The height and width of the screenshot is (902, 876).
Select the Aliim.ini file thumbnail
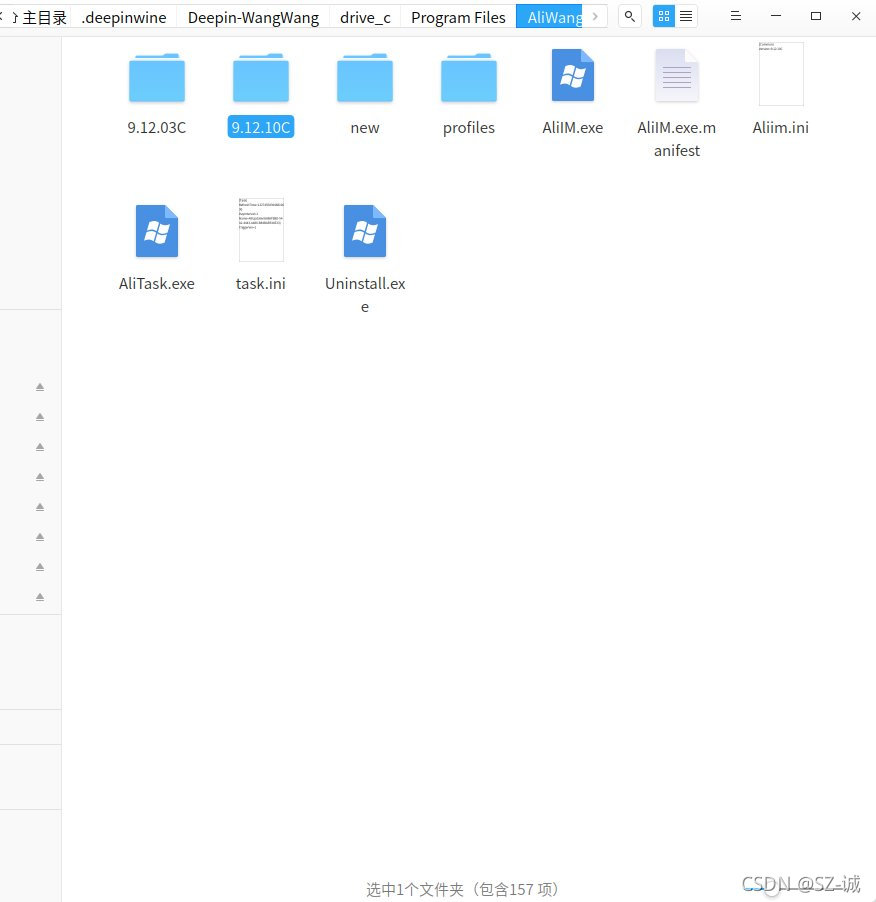(x=781, y=74)
